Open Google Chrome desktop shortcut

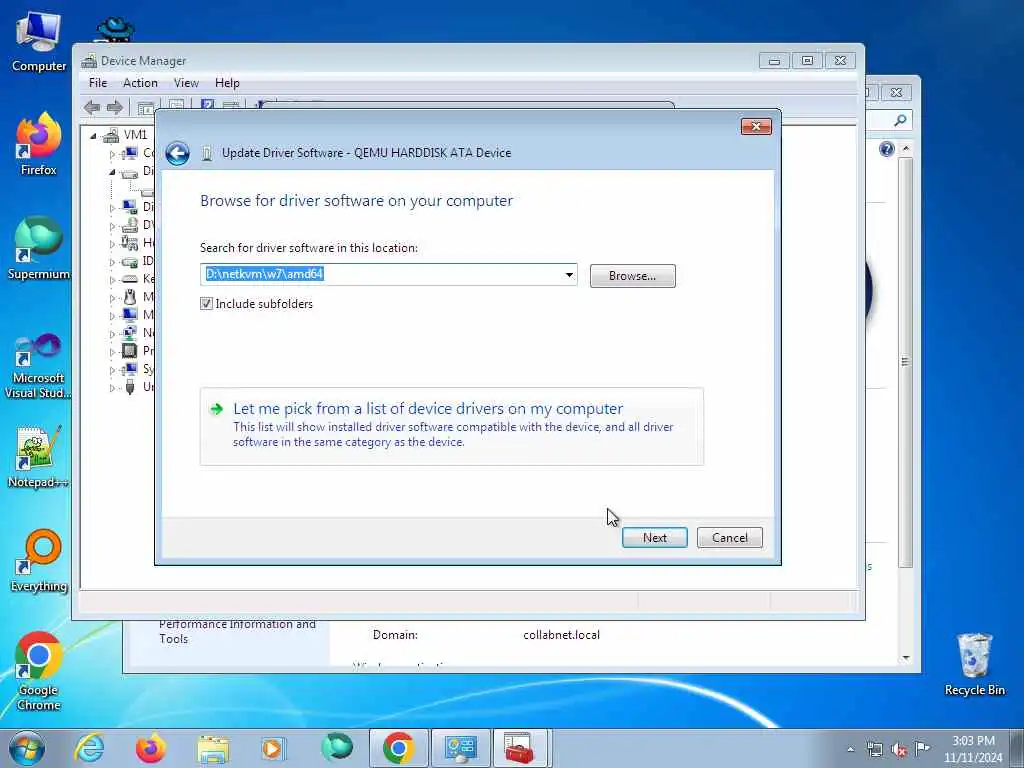click(x=39, y=671)
